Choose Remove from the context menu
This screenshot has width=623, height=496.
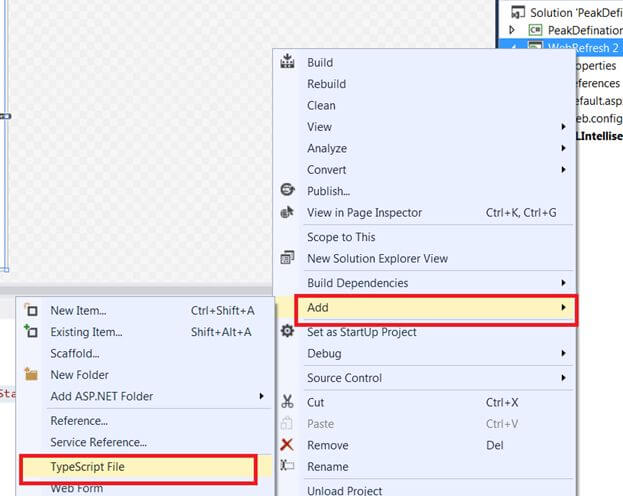click(425, 445)
